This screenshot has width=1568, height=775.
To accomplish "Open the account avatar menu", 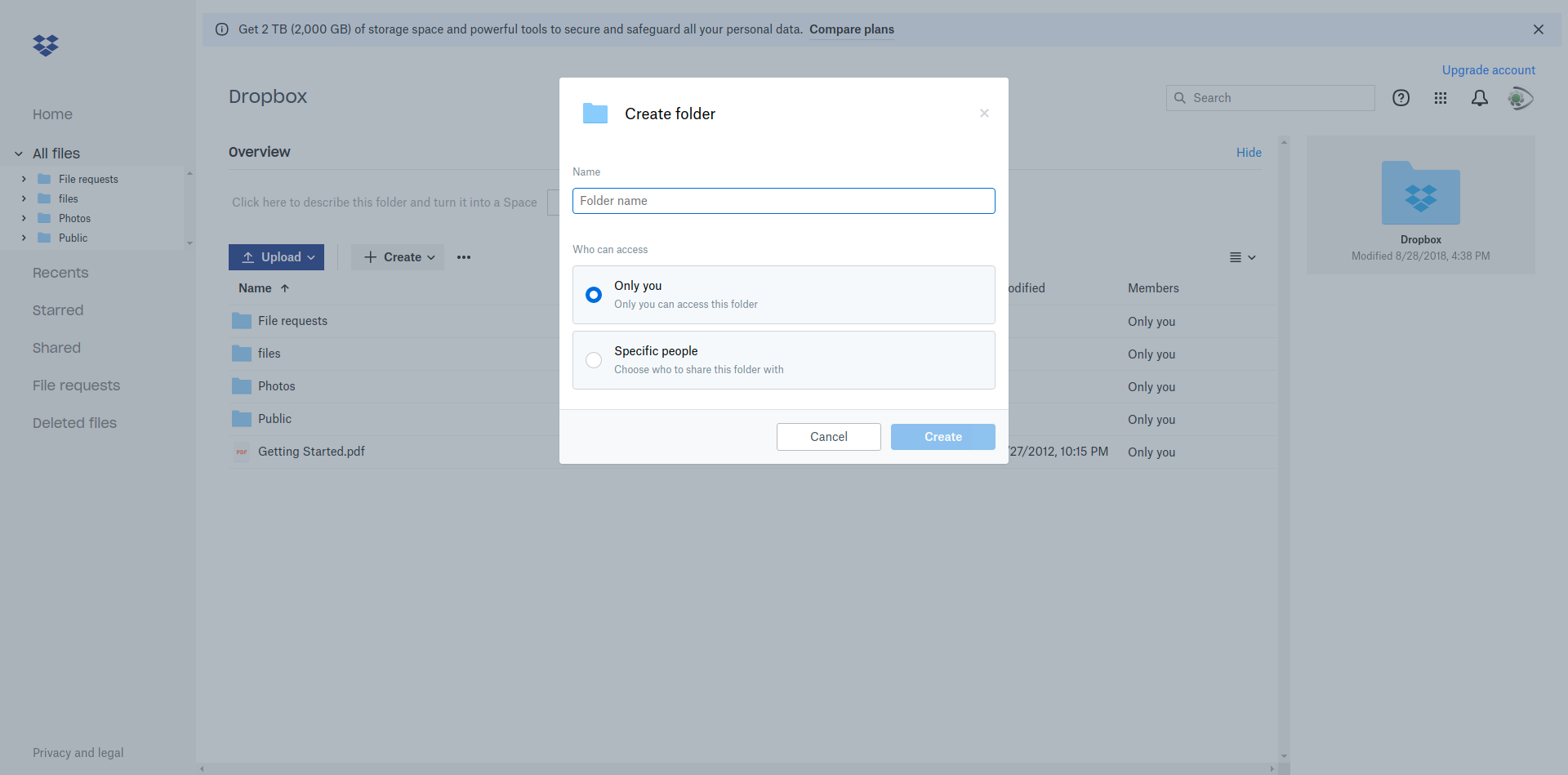I will 1520,99.
